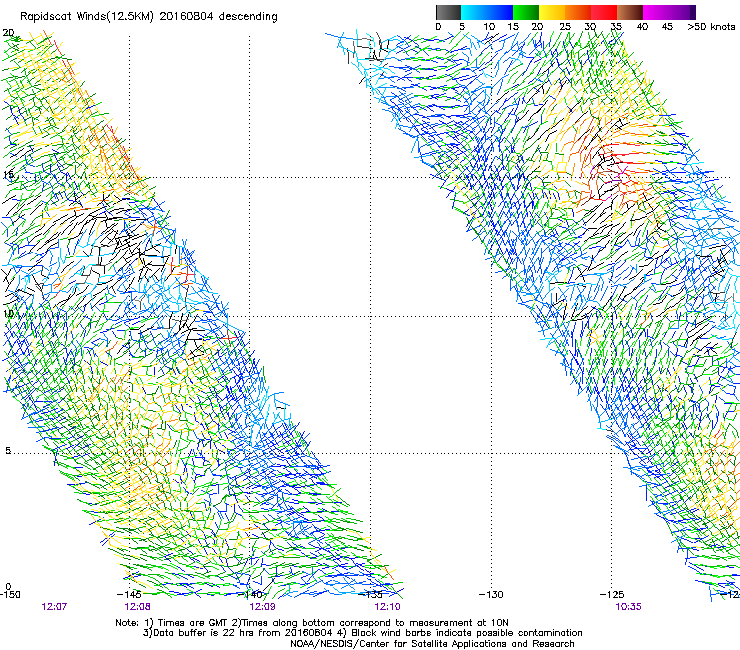
Task: Pick the red 30–35 knots legend swatch
Action: pyautogui.click(x=604, y=12)
